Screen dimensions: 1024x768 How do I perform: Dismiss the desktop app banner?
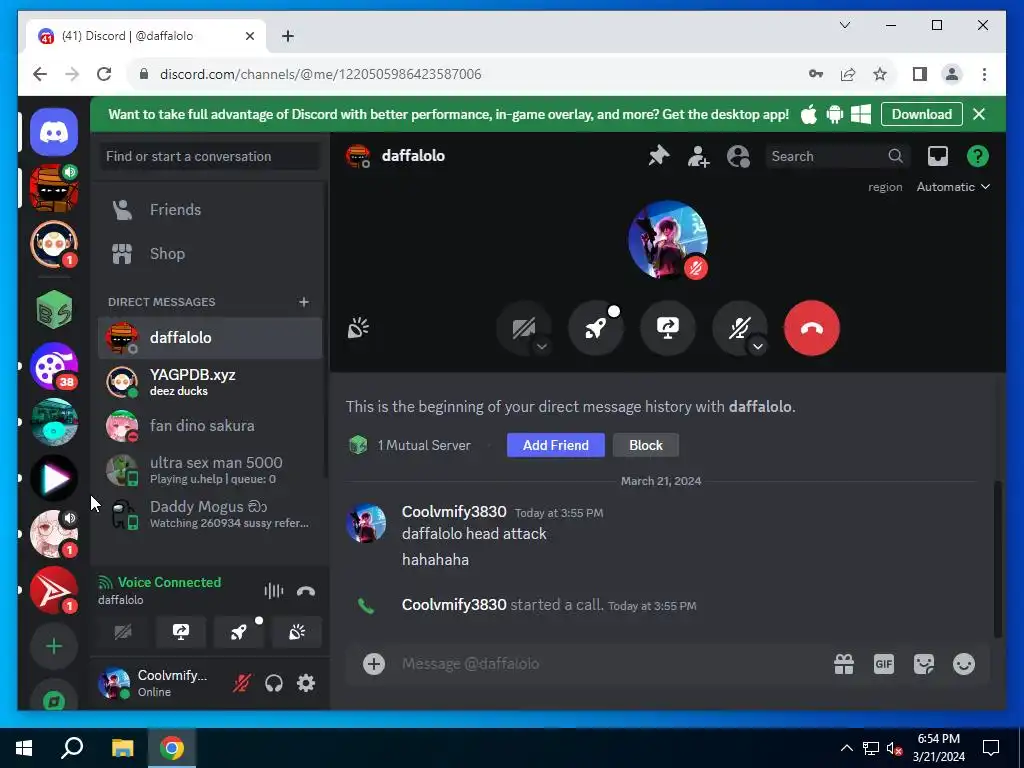pos(979,114)
